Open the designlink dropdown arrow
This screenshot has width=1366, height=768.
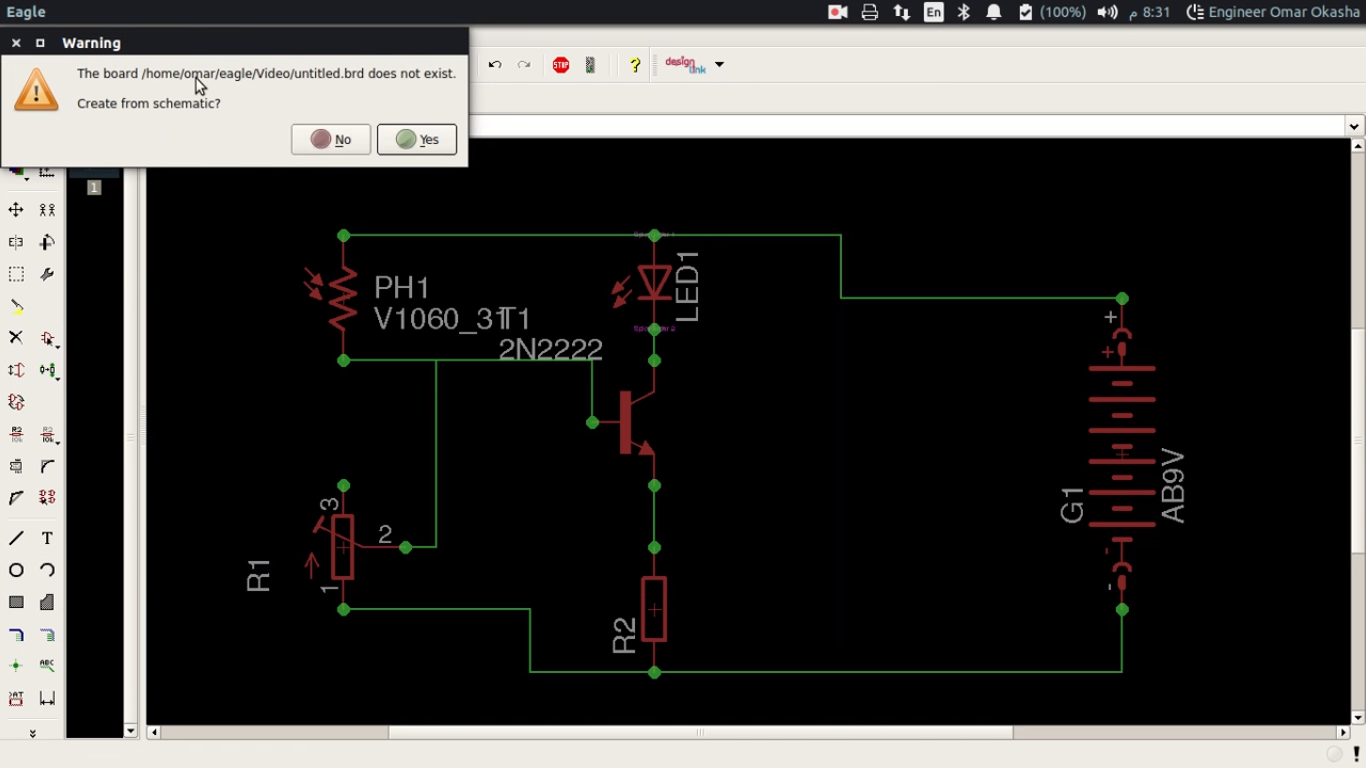tap(719, 65)
